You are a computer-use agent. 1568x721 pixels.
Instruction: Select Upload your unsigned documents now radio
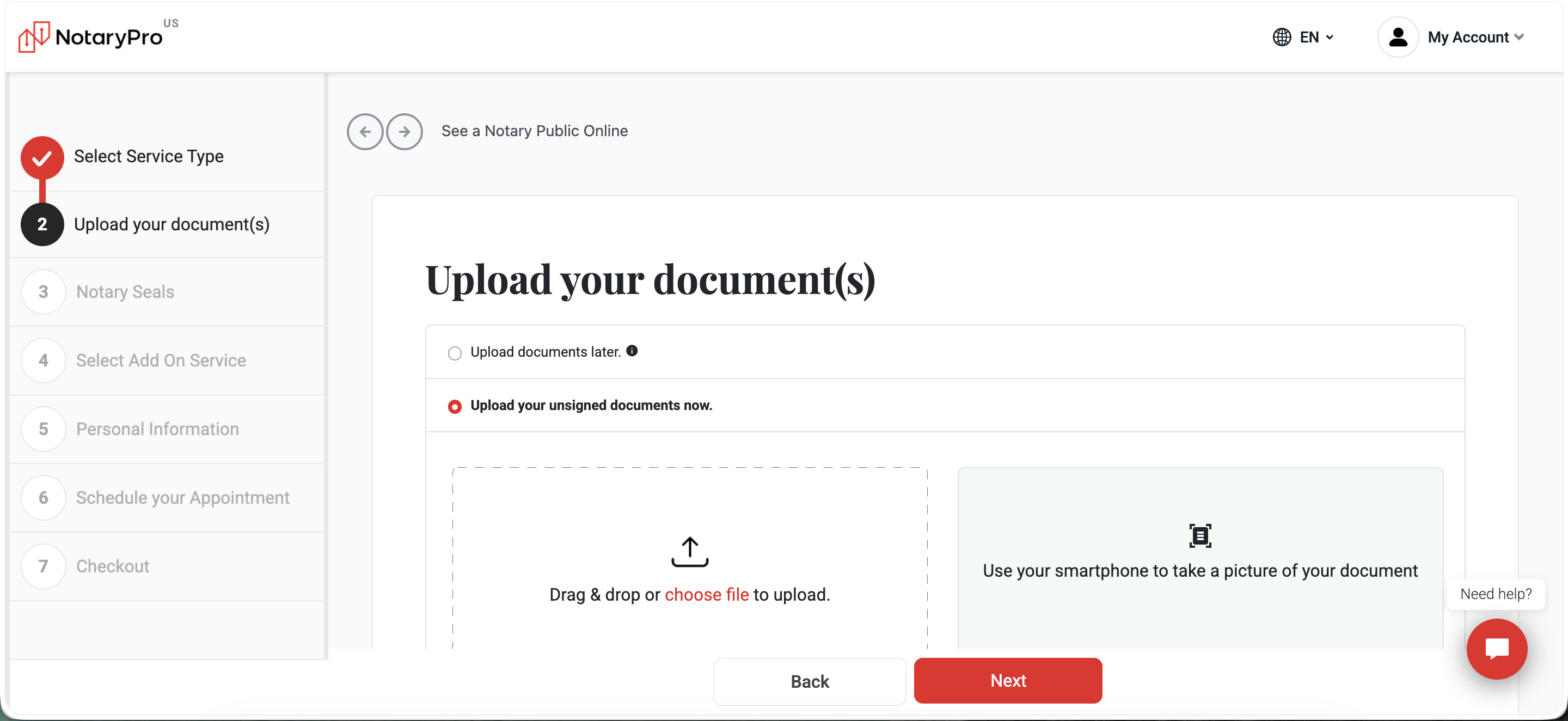pyautogui.click(x=455, y=406)
